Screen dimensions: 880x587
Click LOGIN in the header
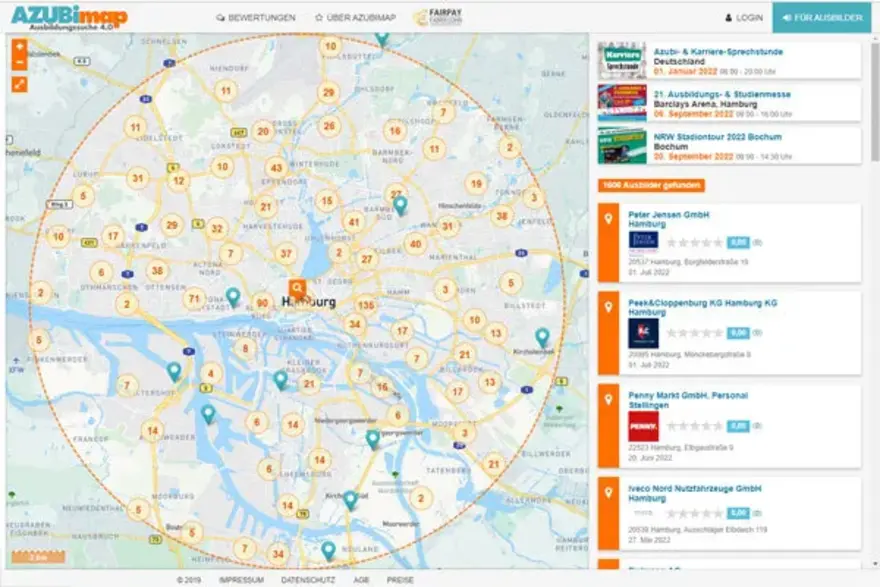click(744, 18)
